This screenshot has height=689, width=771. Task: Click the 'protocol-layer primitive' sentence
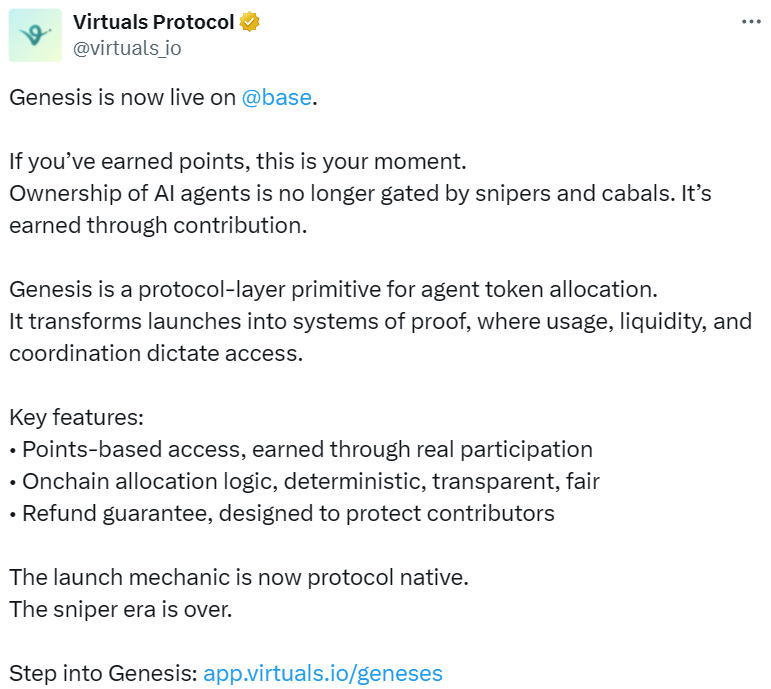tap(333, 290)
